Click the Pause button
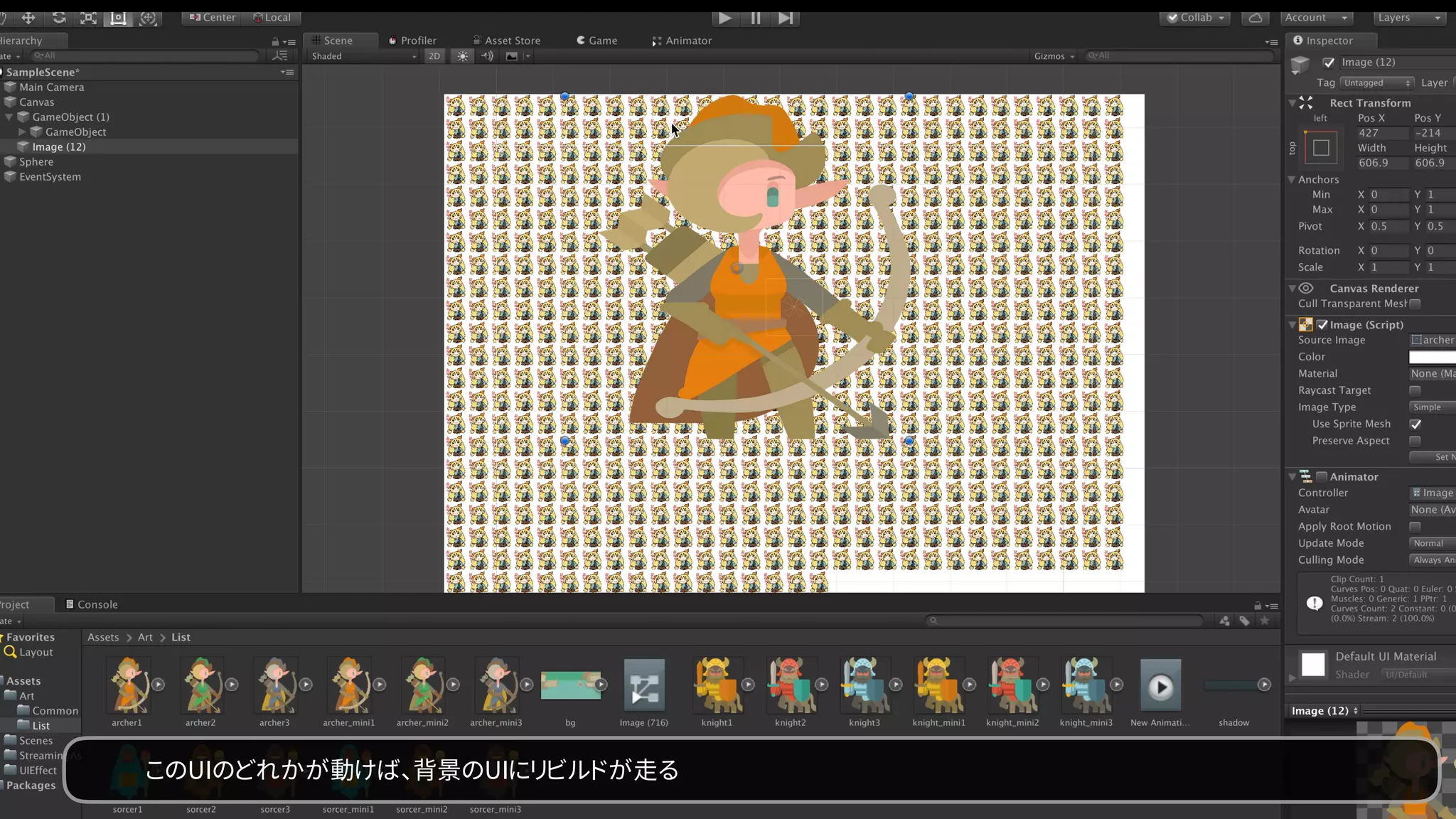 tap(756, 18)
